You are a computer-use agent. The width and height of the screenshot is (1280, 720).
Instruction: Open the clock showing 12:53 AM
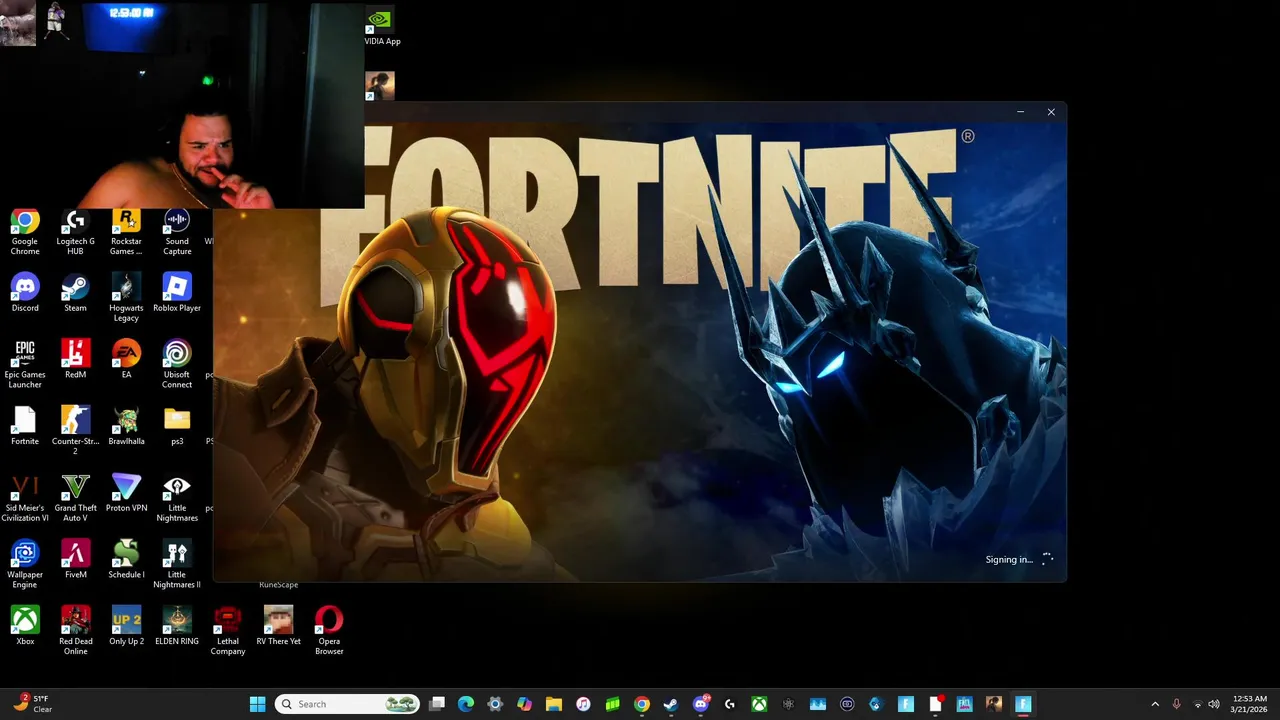click(1250, 704)
